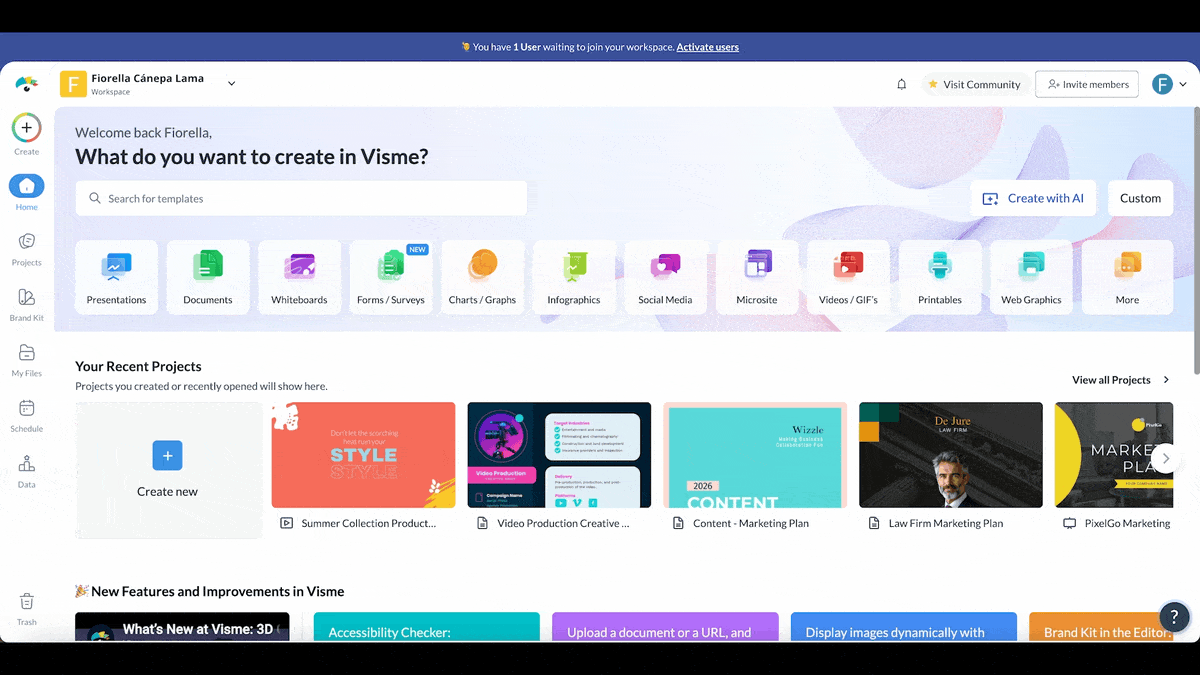
Task: Open Trash in the sidebar
Action: tap(27, 609)
